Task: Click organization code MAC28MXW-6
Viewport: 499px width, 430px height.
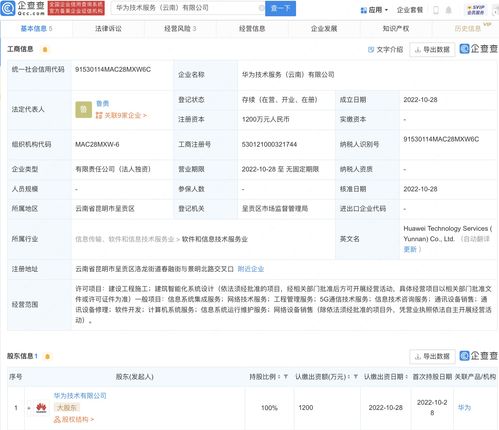Action: pyautogui.click(x=97, y=144)
